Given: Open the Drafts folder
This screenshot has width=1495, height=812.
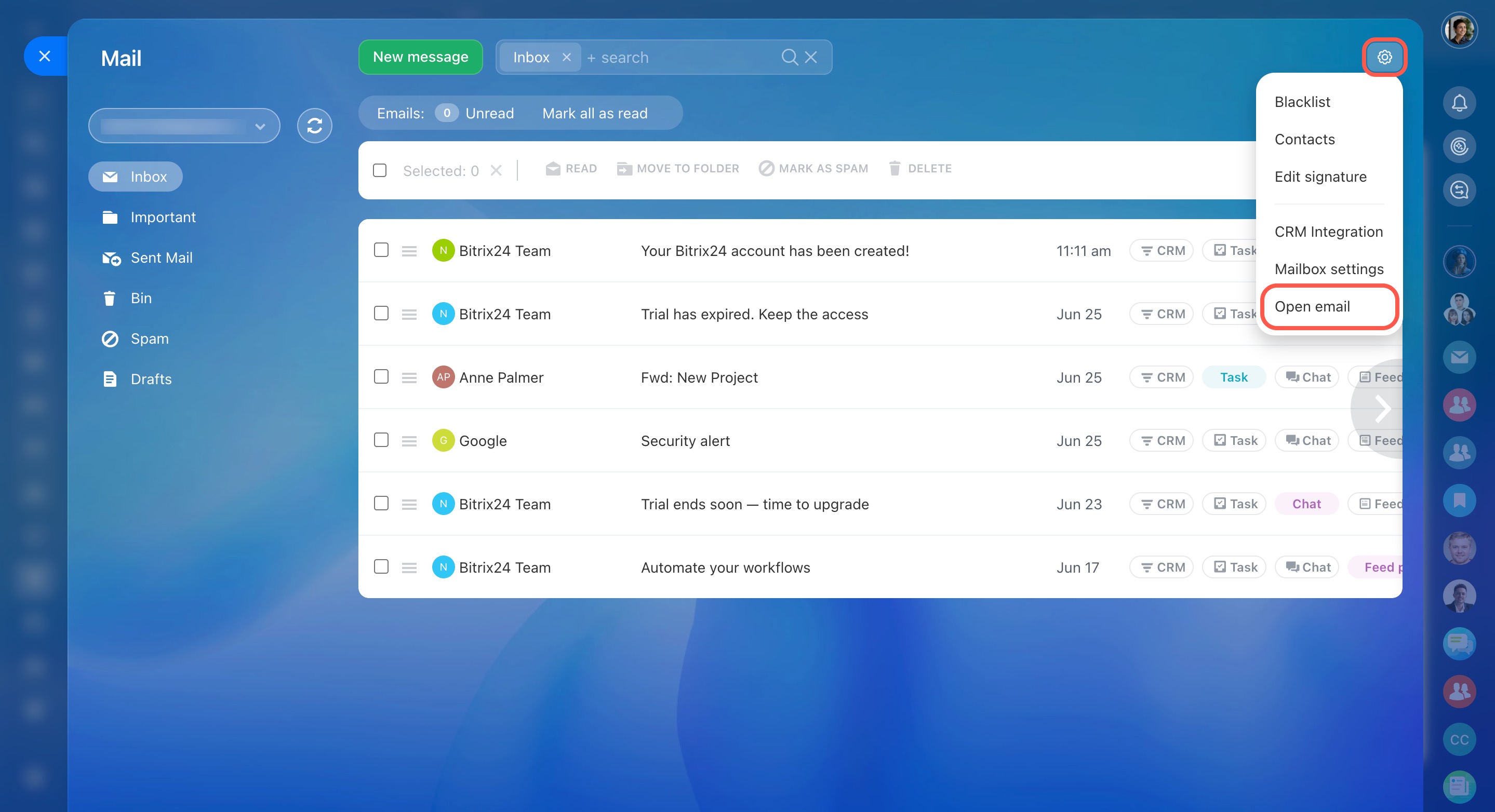Looking at the screenshot, I should point(151,380).
